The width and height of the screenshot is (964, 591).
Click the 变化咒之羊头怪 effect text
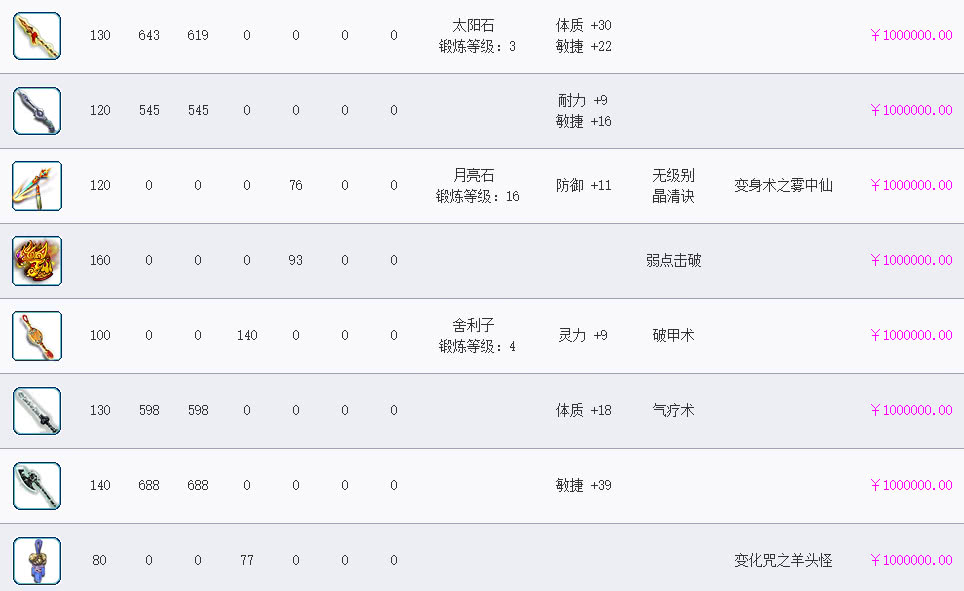tap(783, 561)
